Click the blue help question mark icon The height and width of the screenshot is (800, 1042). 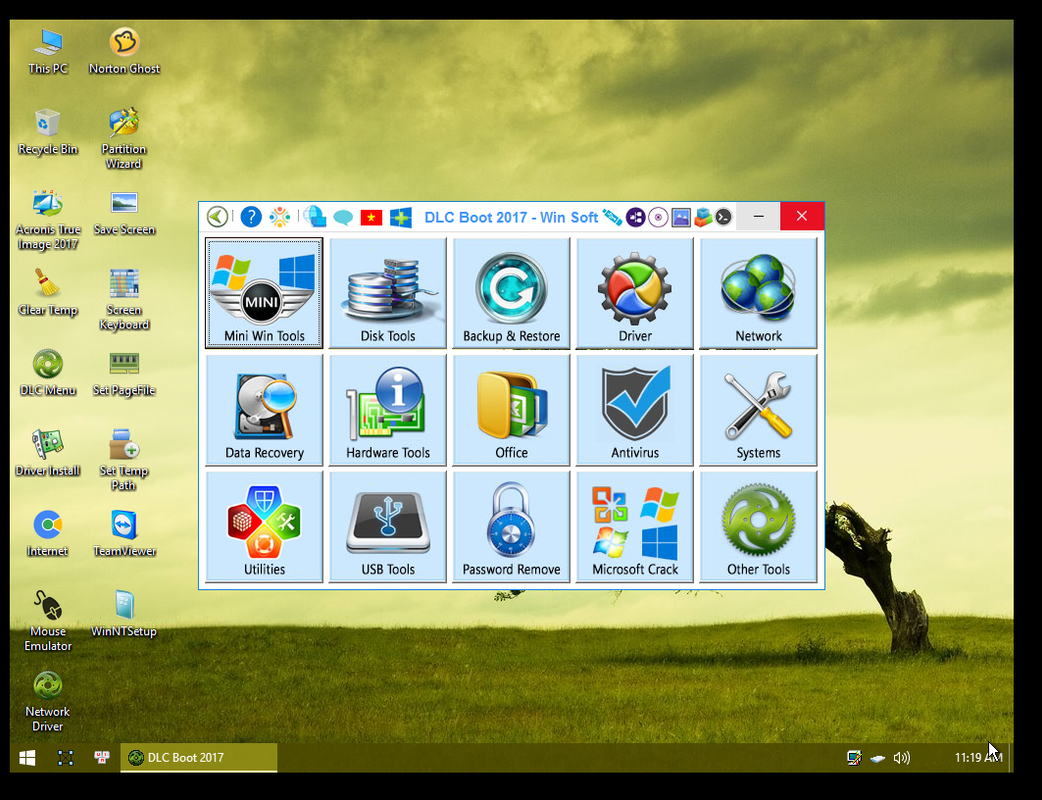click(251, 217)
